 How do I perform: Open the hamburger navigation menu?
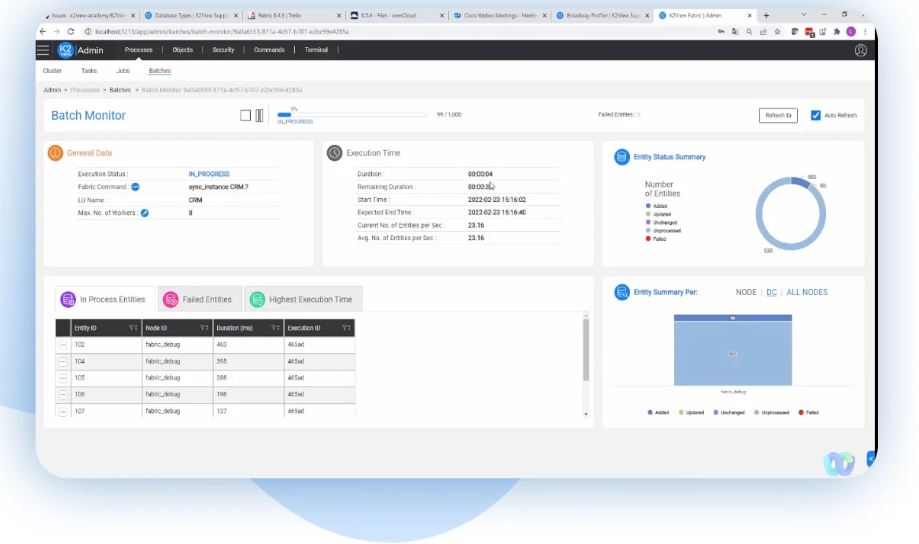[x=43, y=50]
